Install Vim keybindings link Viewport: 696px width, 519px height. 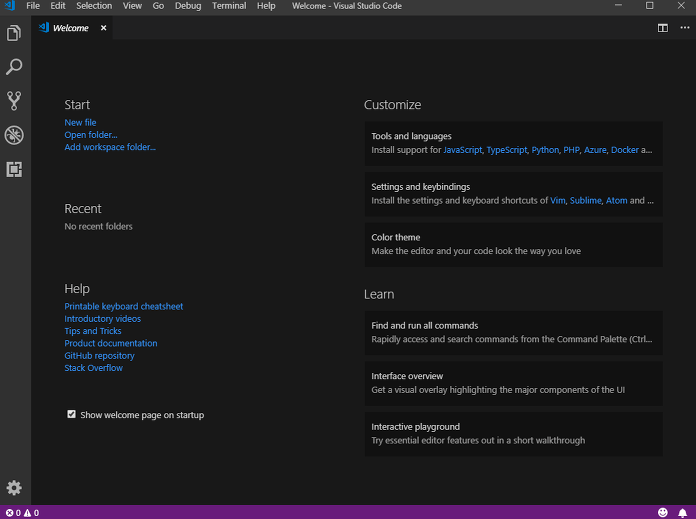click(558, 201)
